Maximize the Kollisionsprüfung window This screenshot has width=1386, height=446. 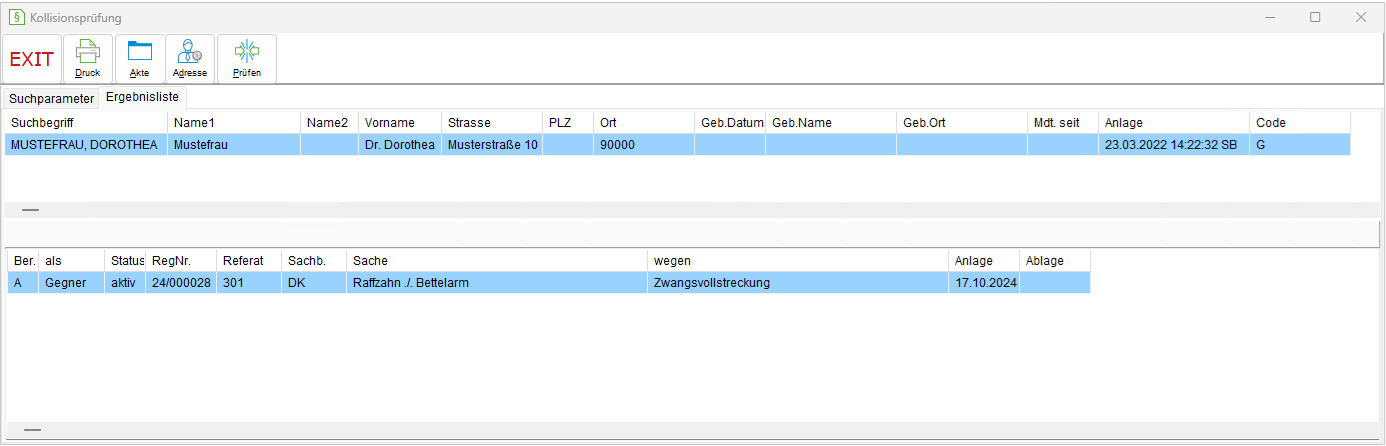pyautogui.click(x=1315, y=17)
